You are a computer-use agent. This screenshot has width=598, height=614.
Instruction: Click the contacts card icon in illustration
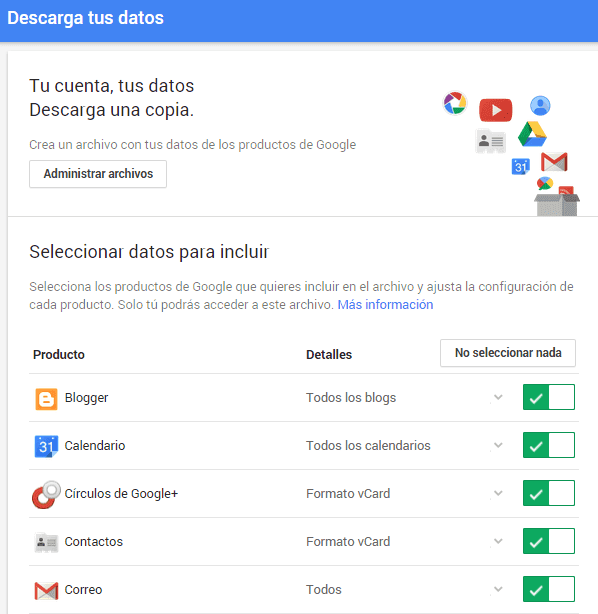click(x=490, y=141)
